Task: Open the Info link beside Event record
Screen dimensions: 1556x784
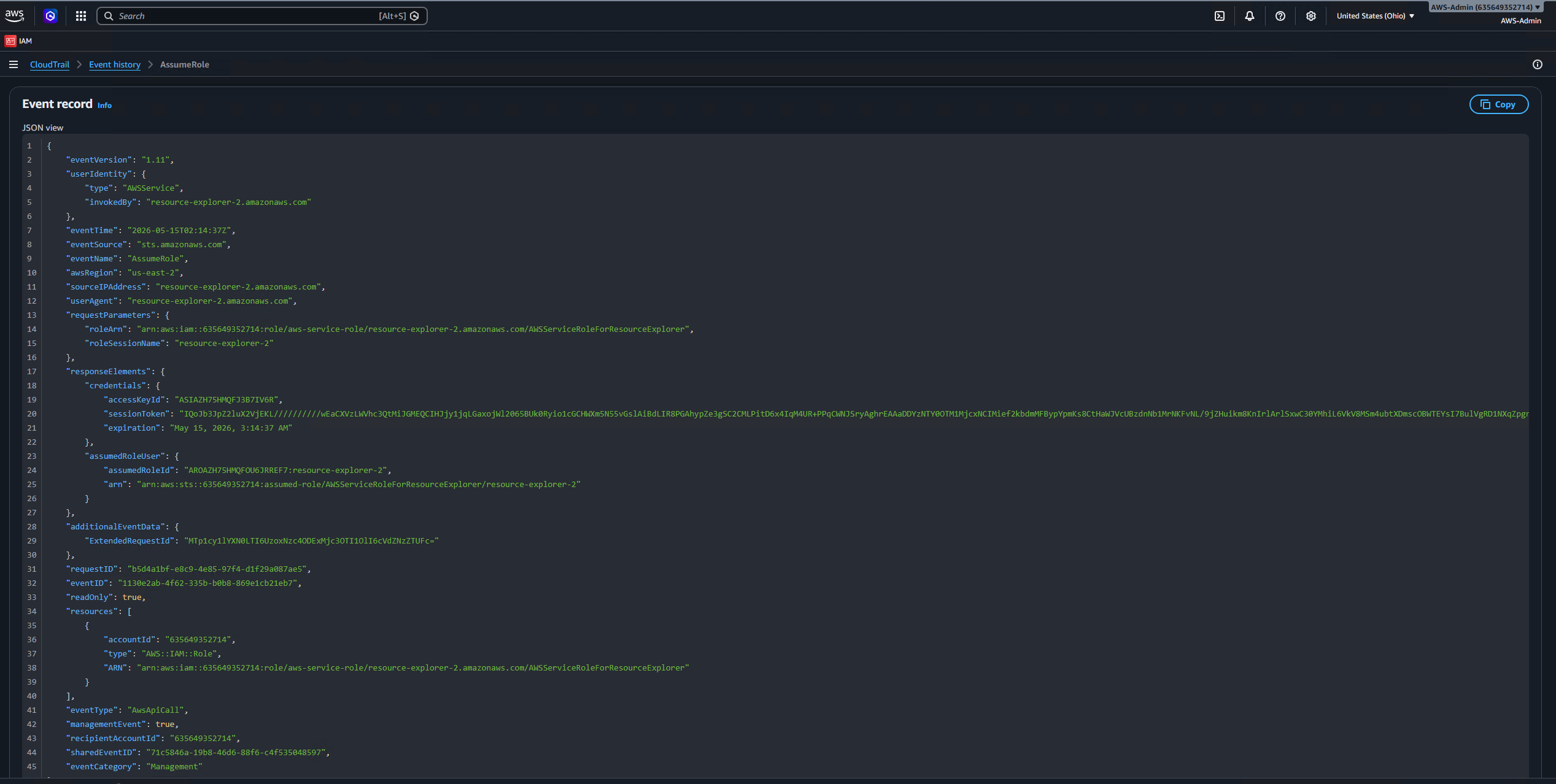Action: (104, 106)
